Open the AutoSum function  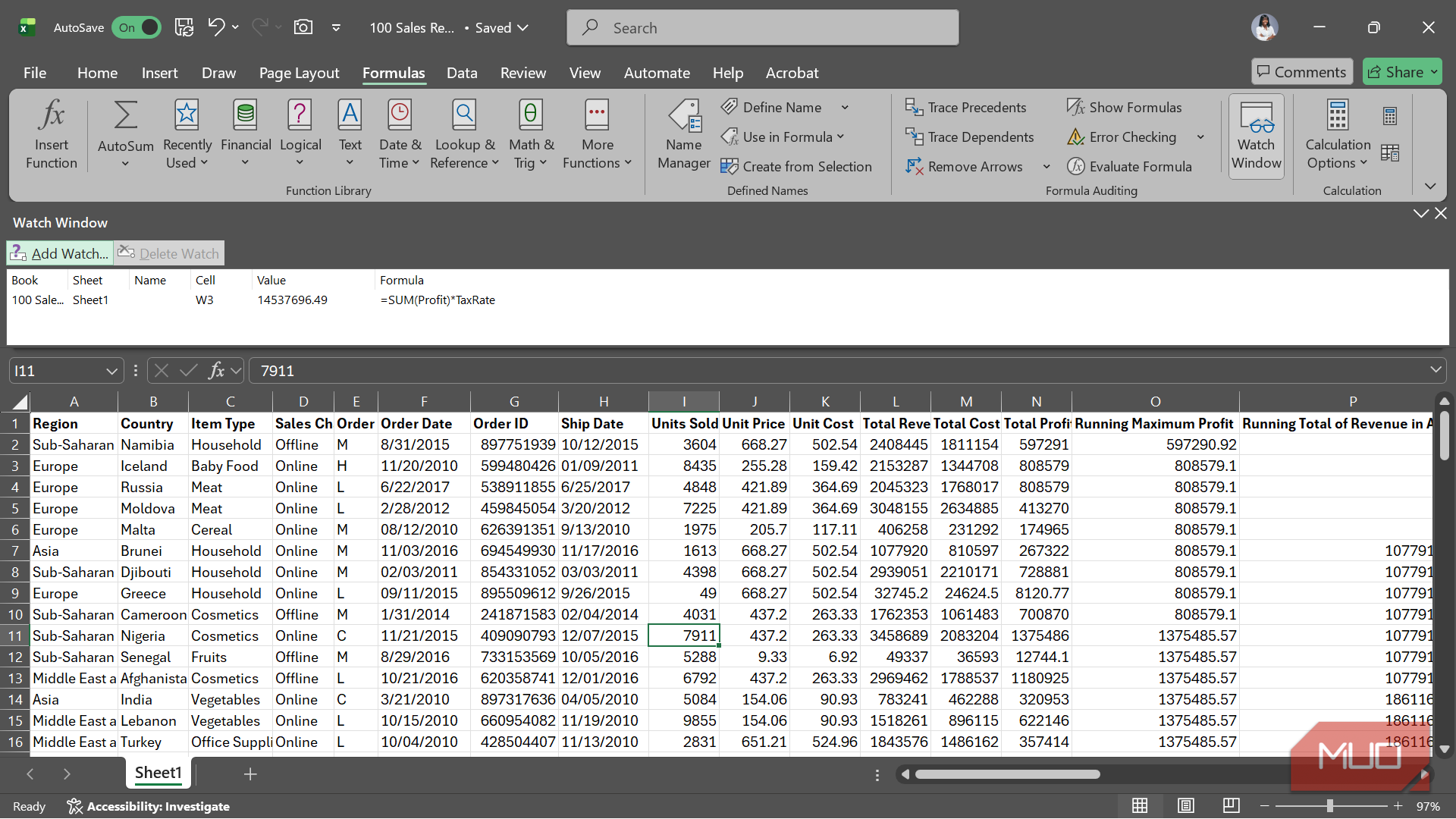tap(125, 135)
